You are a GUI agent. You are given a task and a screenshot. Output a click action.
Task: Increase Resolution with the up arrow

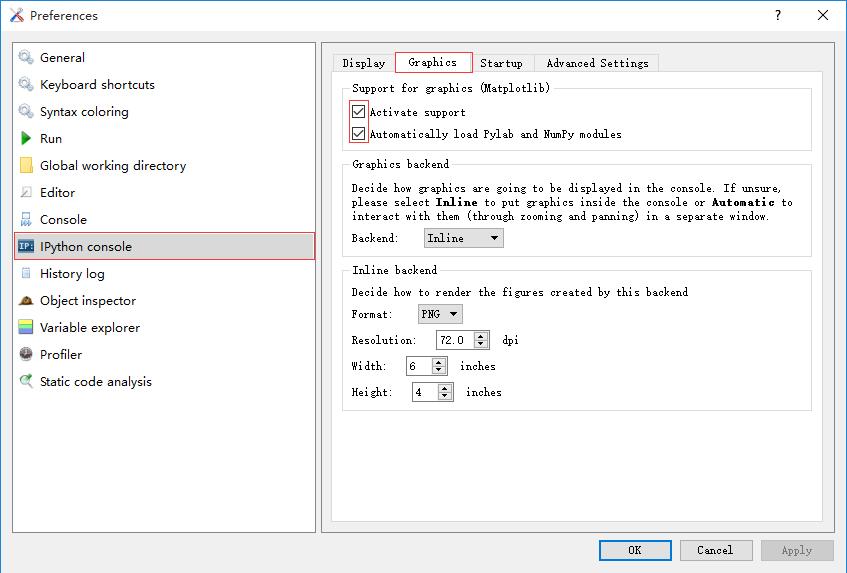point(481,335)
